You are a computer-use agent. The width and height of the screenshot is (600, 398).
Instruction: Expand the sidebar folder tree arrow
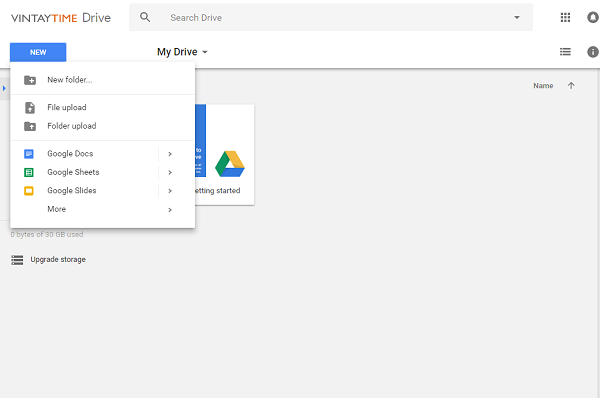[4, 88]
